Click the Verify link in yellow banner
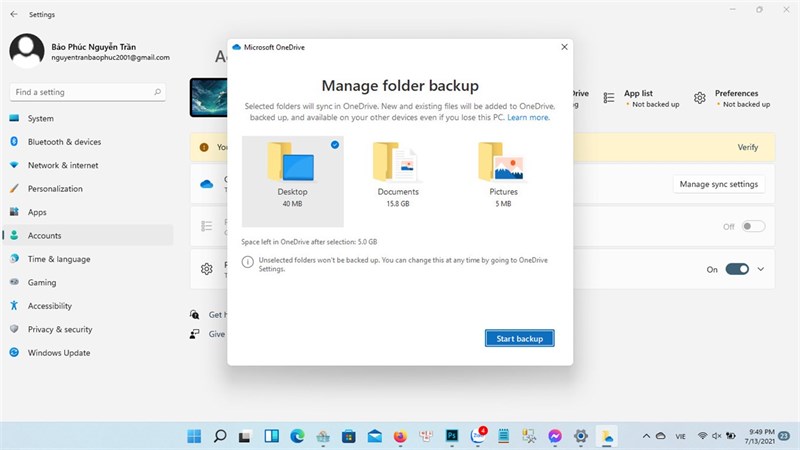Image resolution: width=800 pixels, height=450 pixels. (x=747, y=147)
